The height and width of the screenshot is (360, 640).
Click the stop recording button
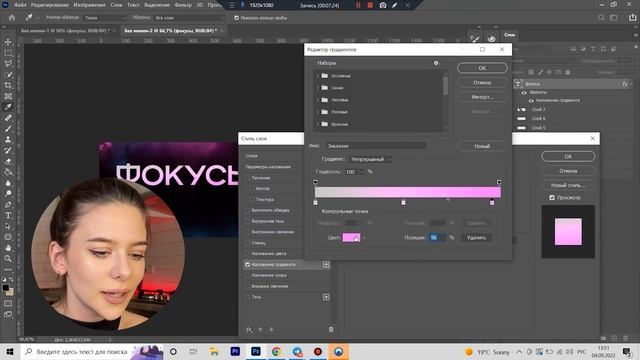point(370,5)
